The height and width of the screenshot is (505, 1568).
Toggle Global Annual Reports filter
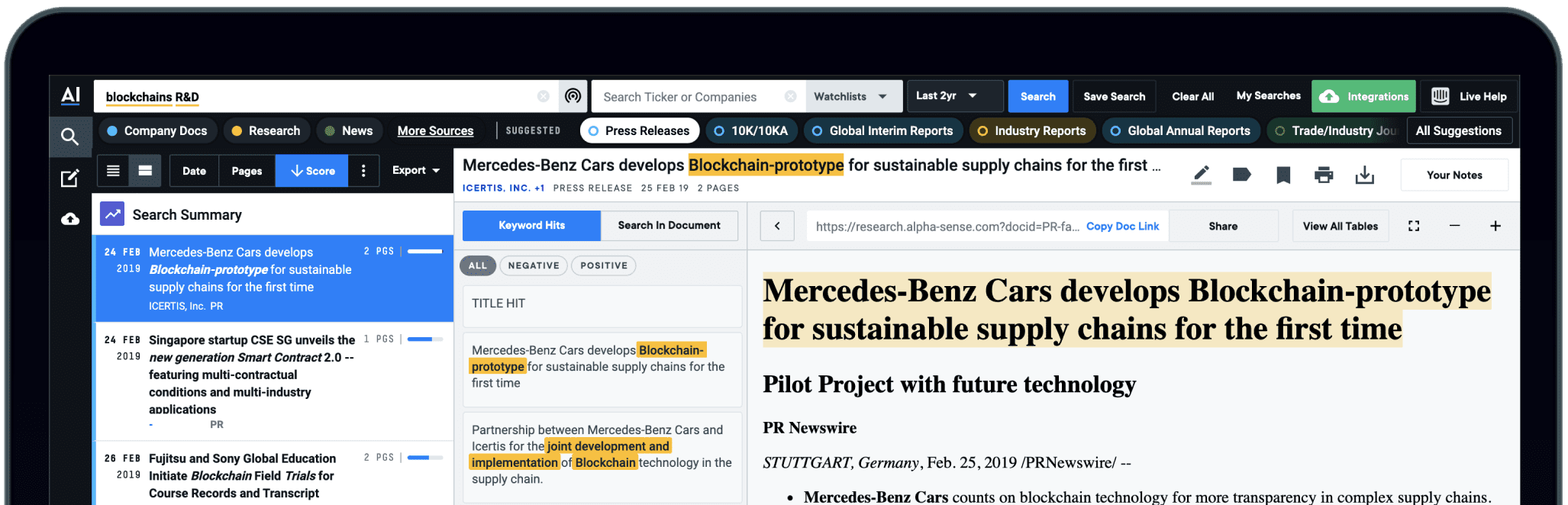point(1180,130)
